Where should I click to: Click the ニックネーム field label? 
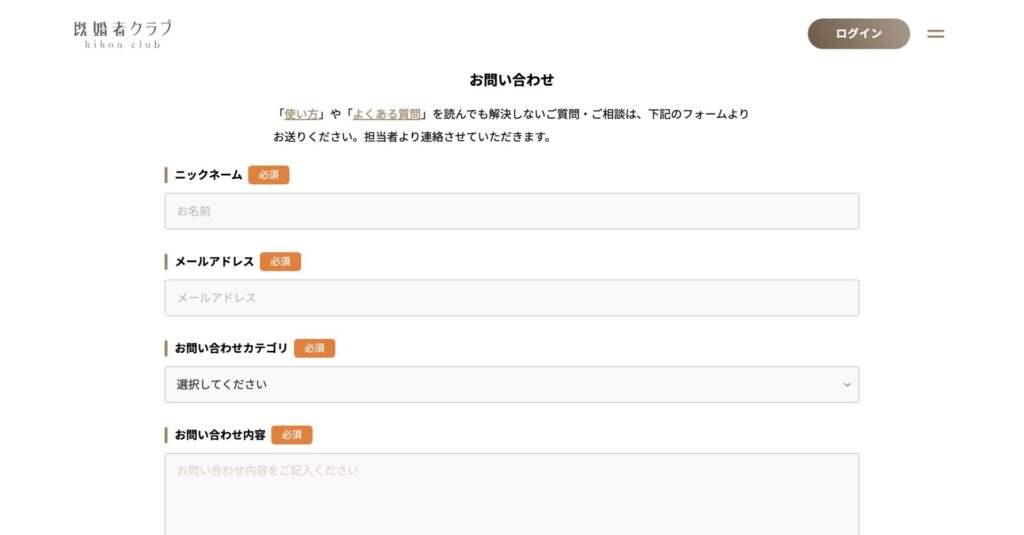tap(208, 175)
